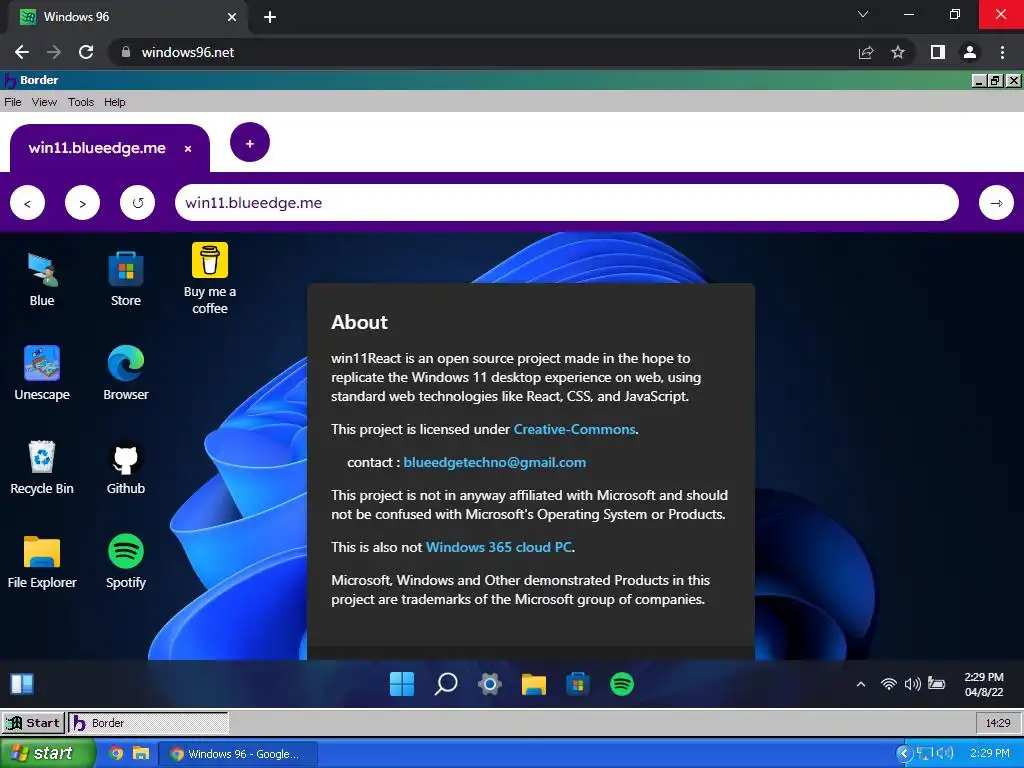Click the Windows 96 clock 14:29

(998, 723)
